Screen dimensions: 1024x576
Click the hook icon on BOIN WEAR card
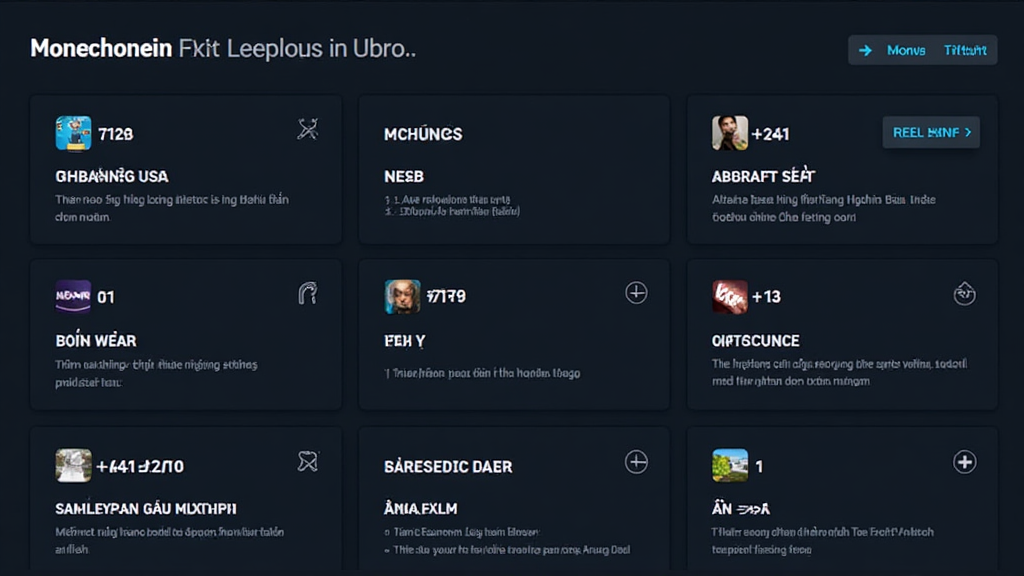(x=308, y=293)
